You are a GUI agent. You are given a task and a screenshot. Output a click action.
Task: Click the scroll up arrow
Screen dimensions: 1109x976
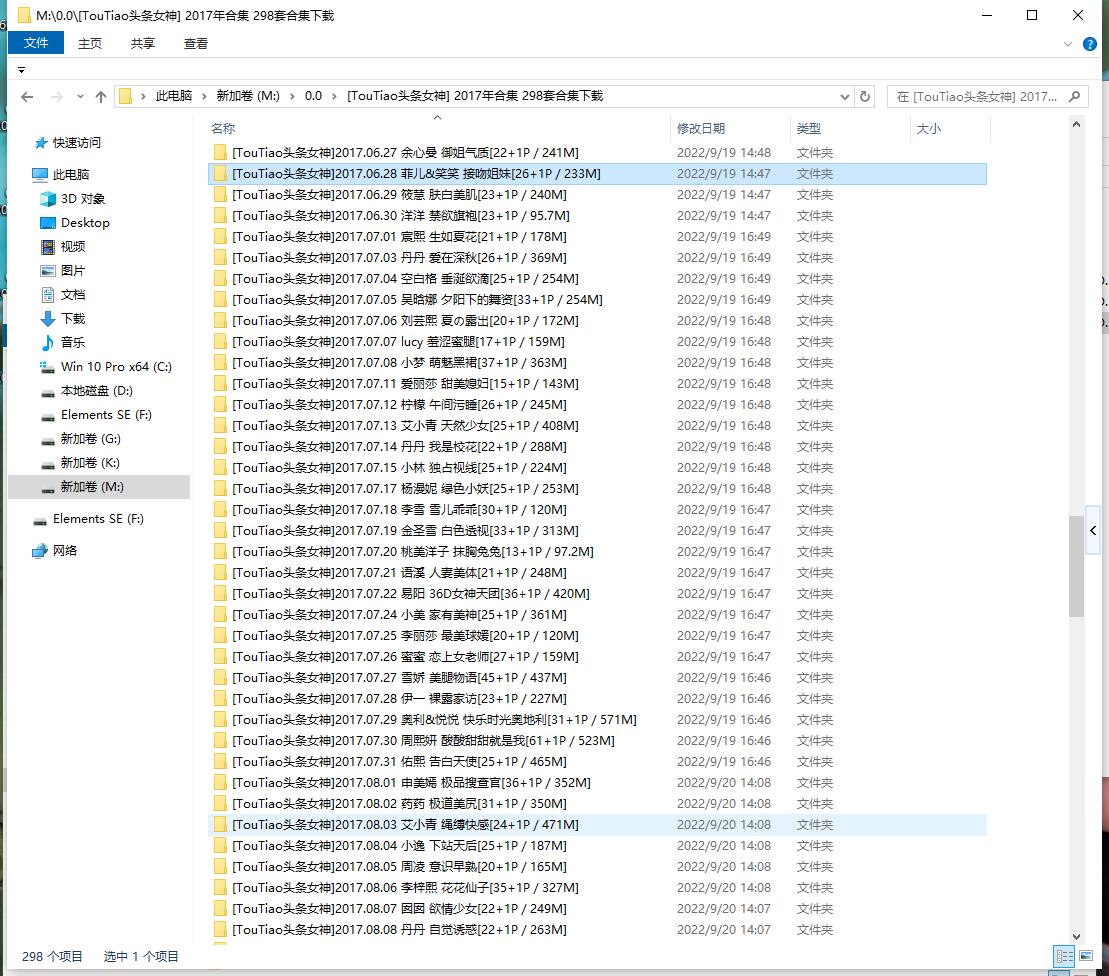(1076, 124)
